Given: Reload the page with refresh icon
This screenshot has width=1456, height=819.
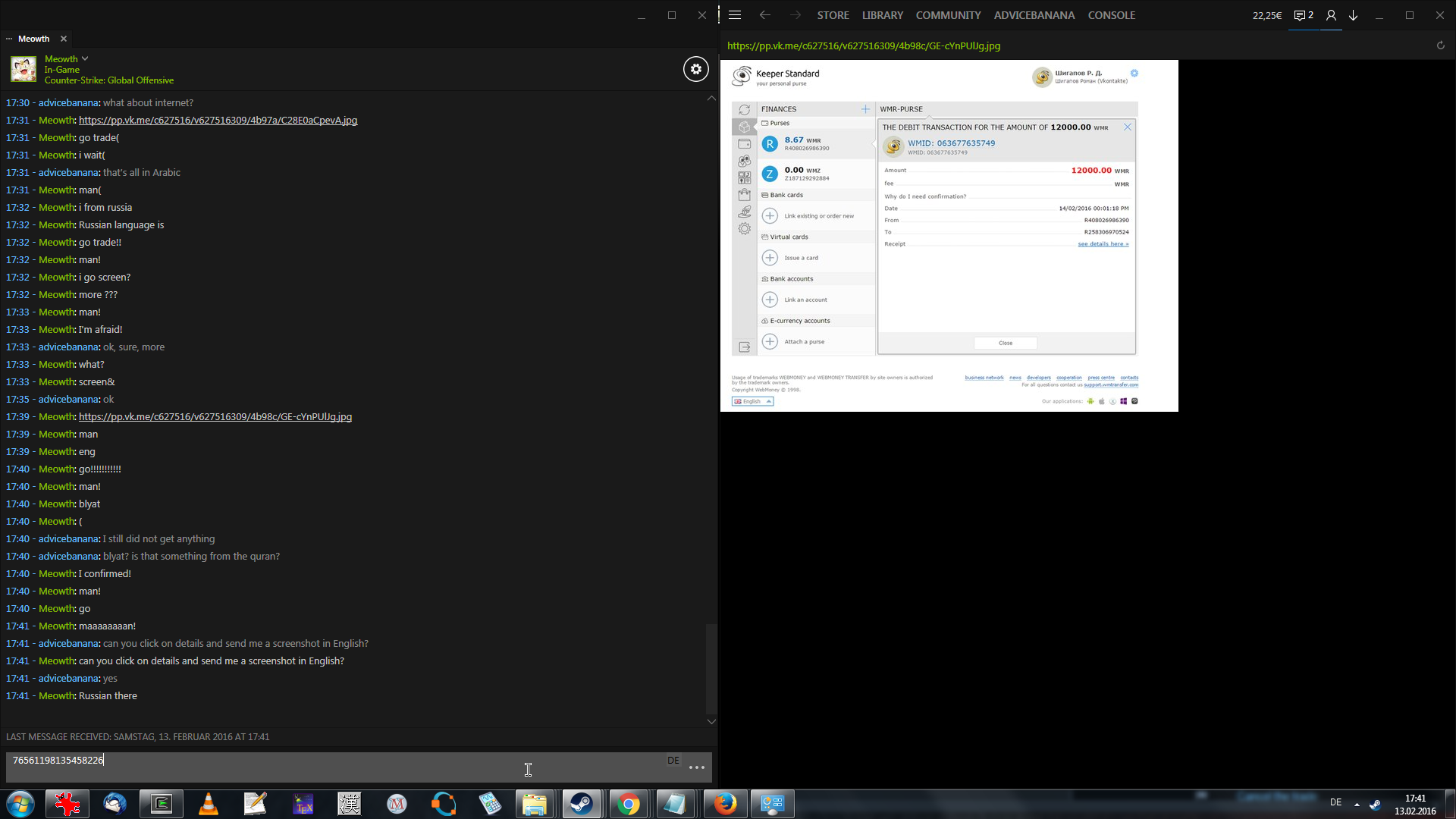Looking at the screenshot, I should tap(1440, 45).
